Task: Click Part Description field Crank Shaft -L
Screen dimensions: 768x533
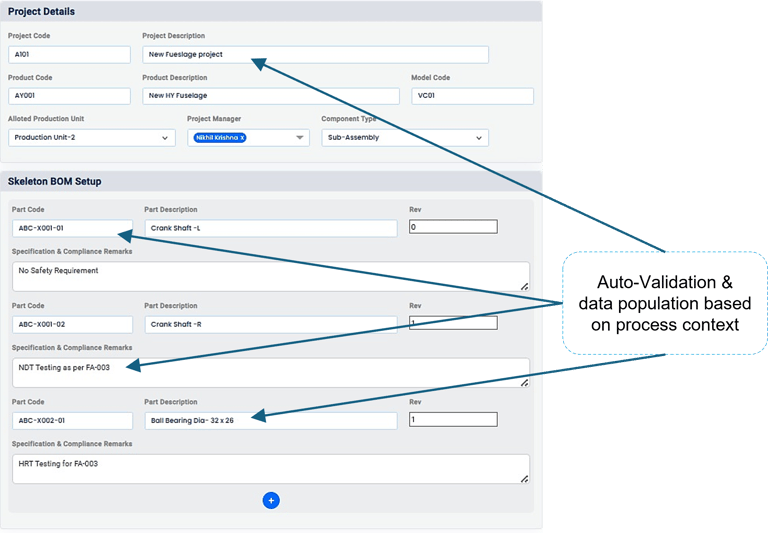Action: coord(271,228)
